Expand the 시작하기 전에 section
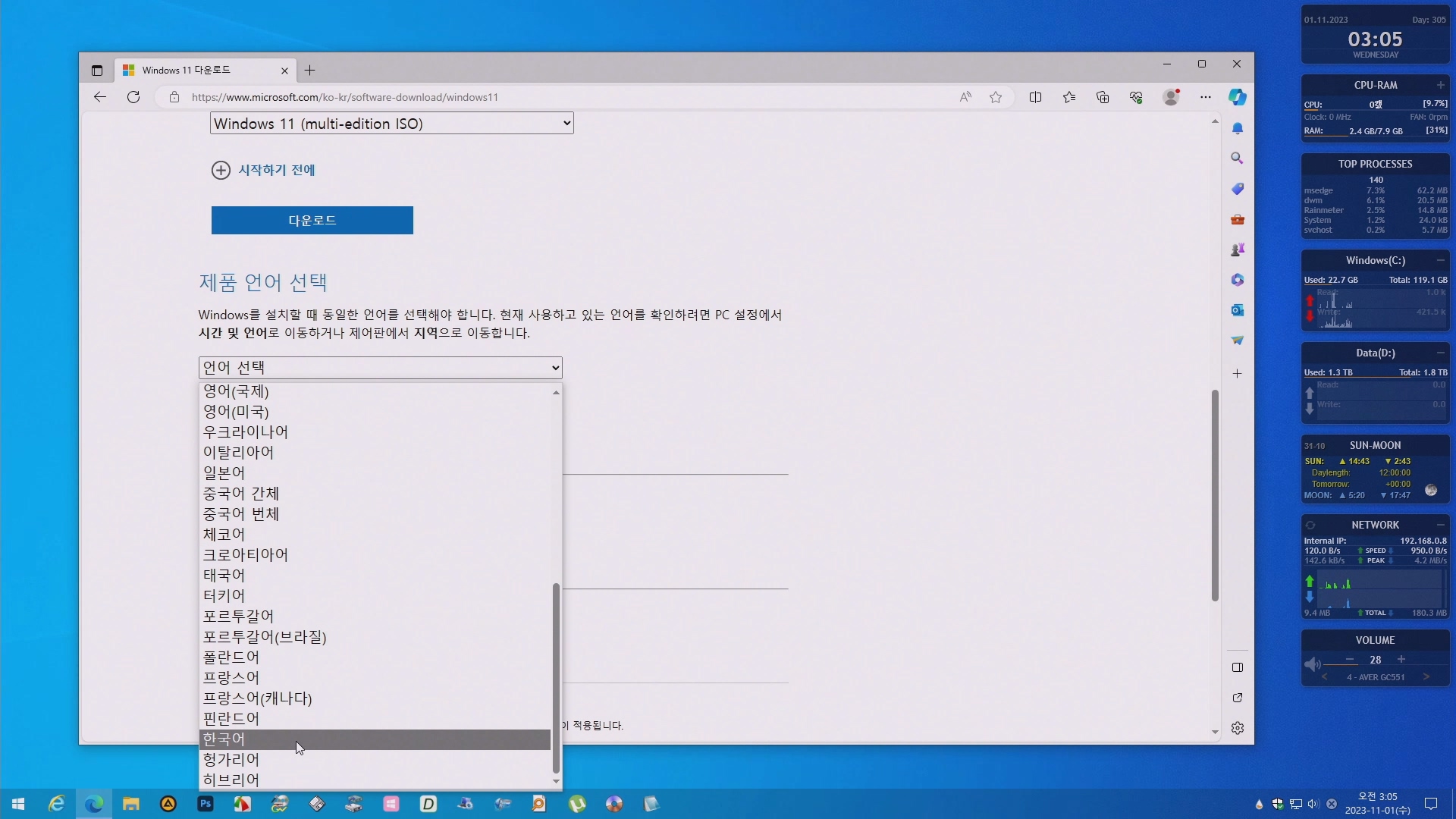Image resolution: width=1456 pixels, height=819 pixels. [x=263, y=170]
